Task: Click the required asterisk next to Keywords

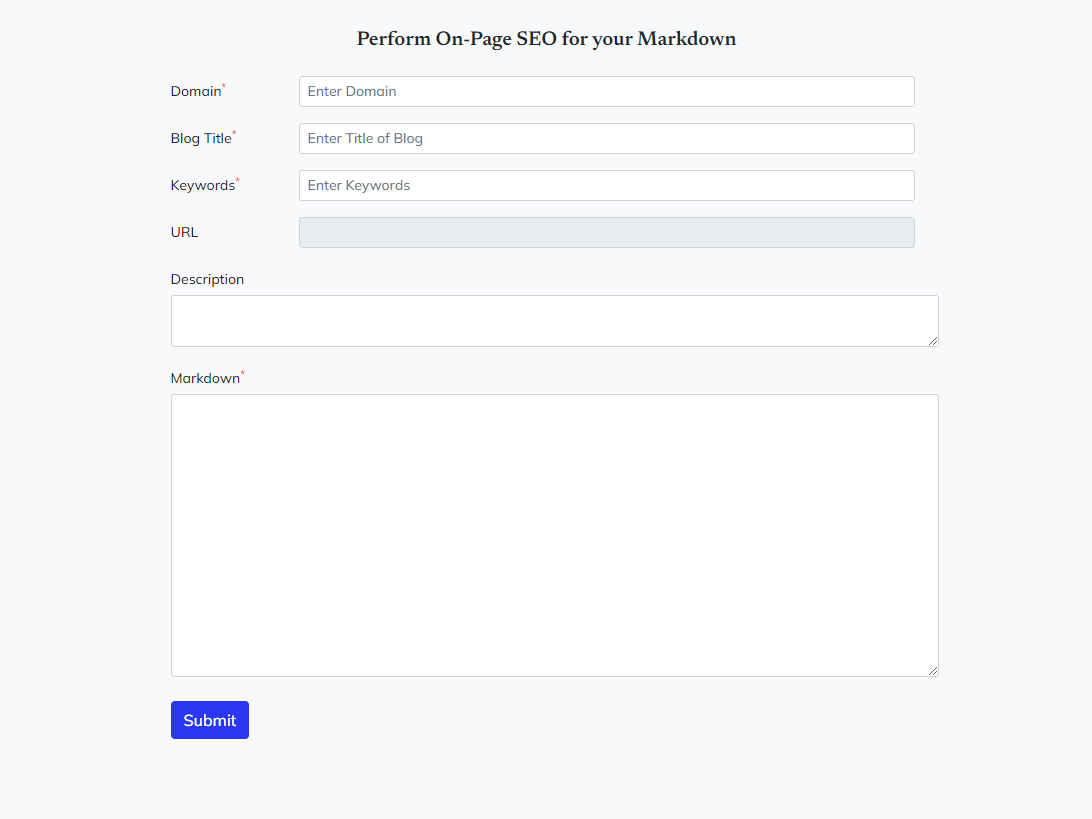Action: pos(238,181)
